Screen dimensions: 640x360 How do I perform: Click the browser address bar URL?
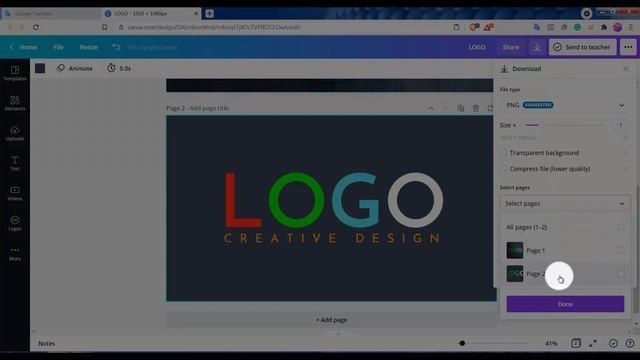213,27
